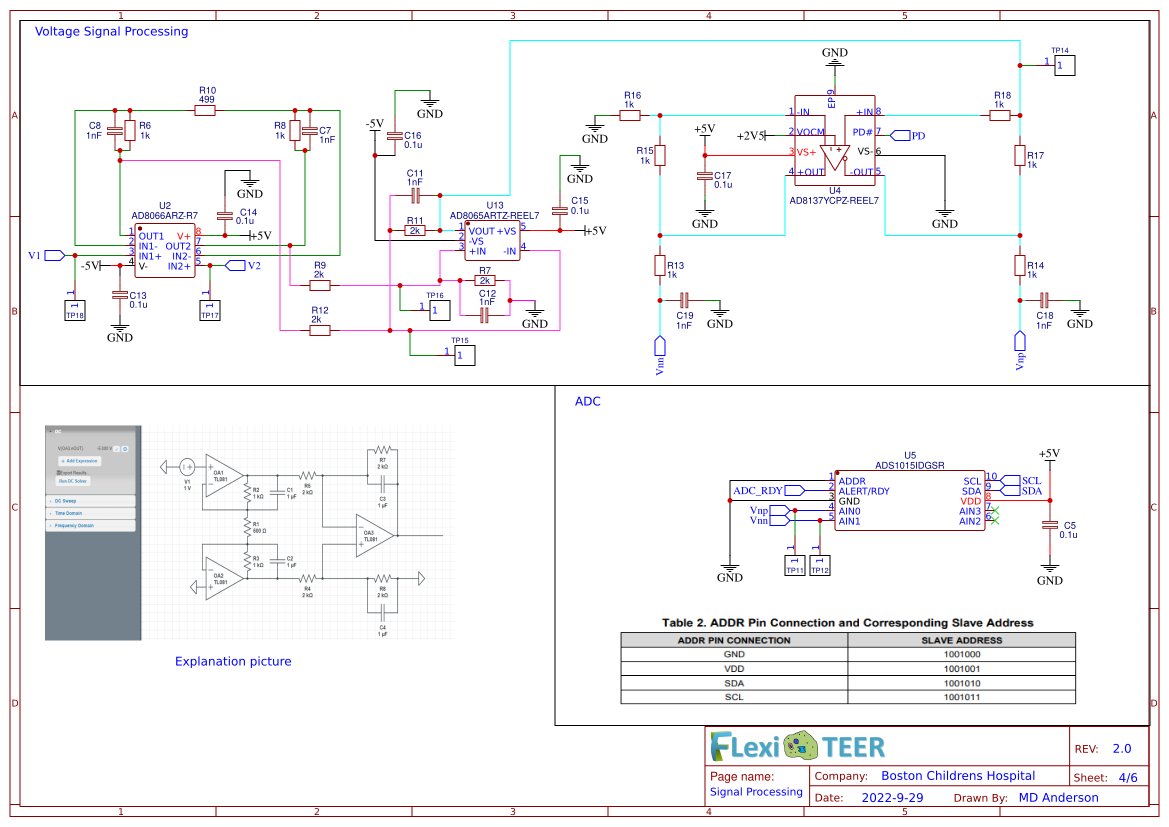Open the Export Results link
This screenshot has width=1169, height=827.
point(74,472)
